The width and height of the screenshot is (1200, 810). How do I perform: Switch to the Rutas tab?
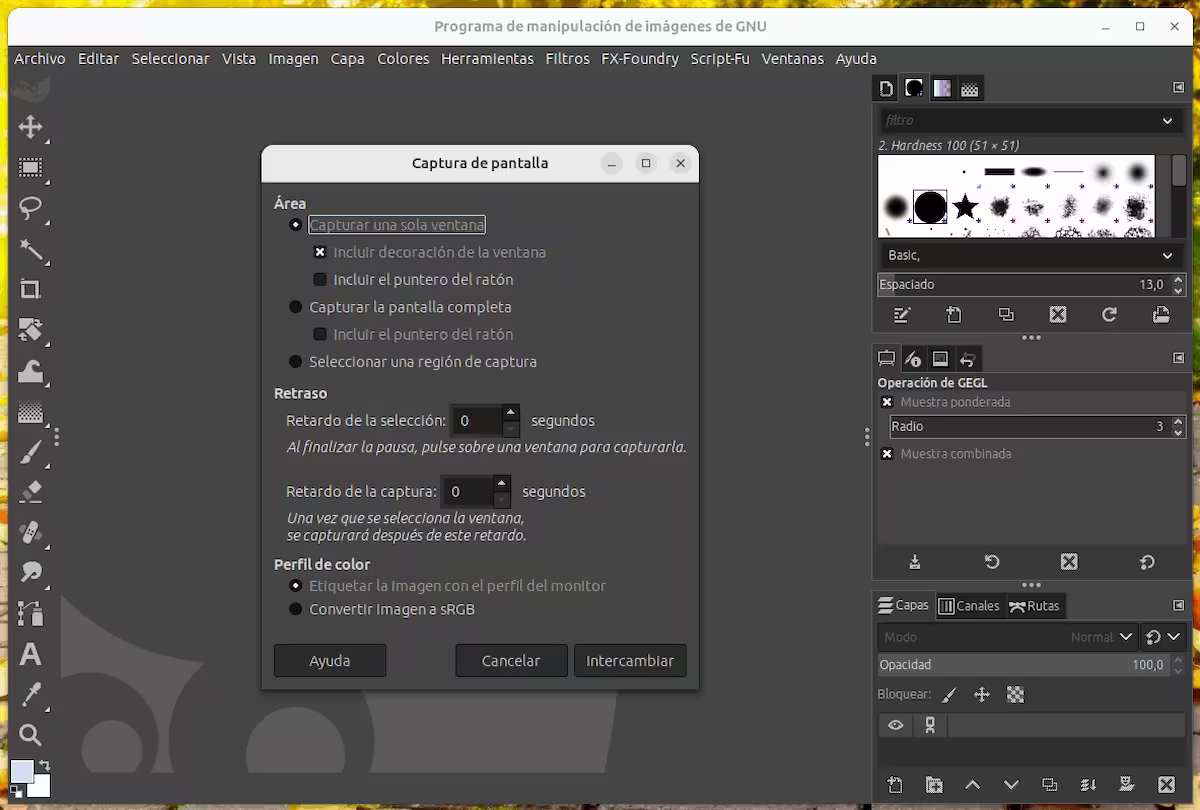pyautogui.click(x=1035, y=605)
